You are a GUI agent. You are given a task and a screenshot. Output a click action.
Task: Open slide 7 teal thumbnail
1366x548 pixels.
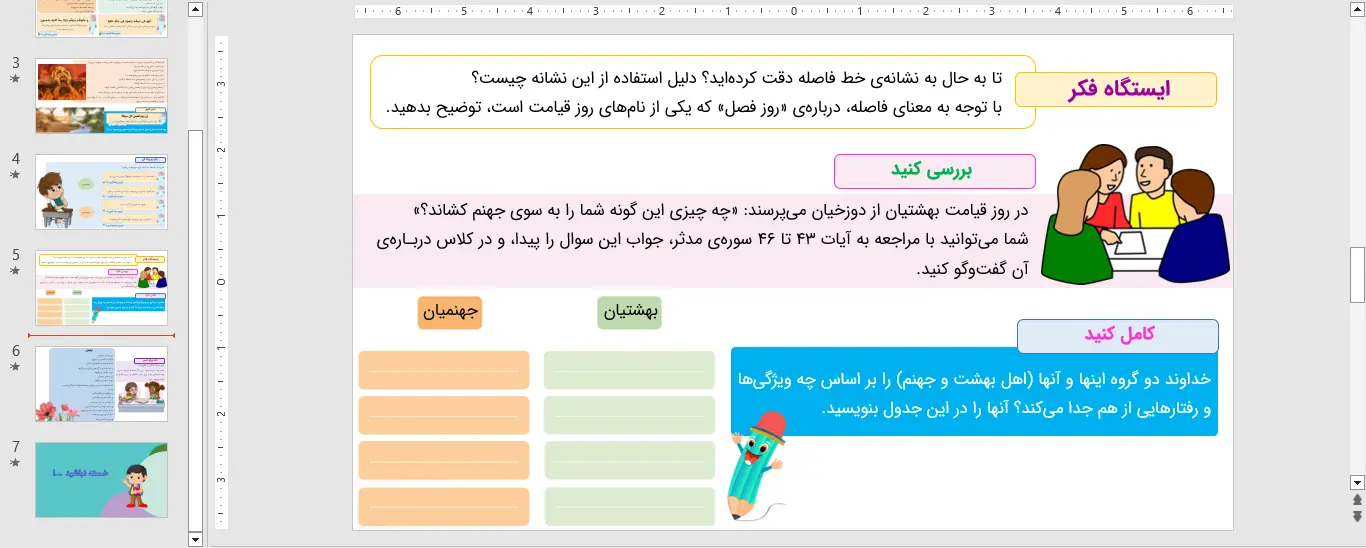[101, 480]
